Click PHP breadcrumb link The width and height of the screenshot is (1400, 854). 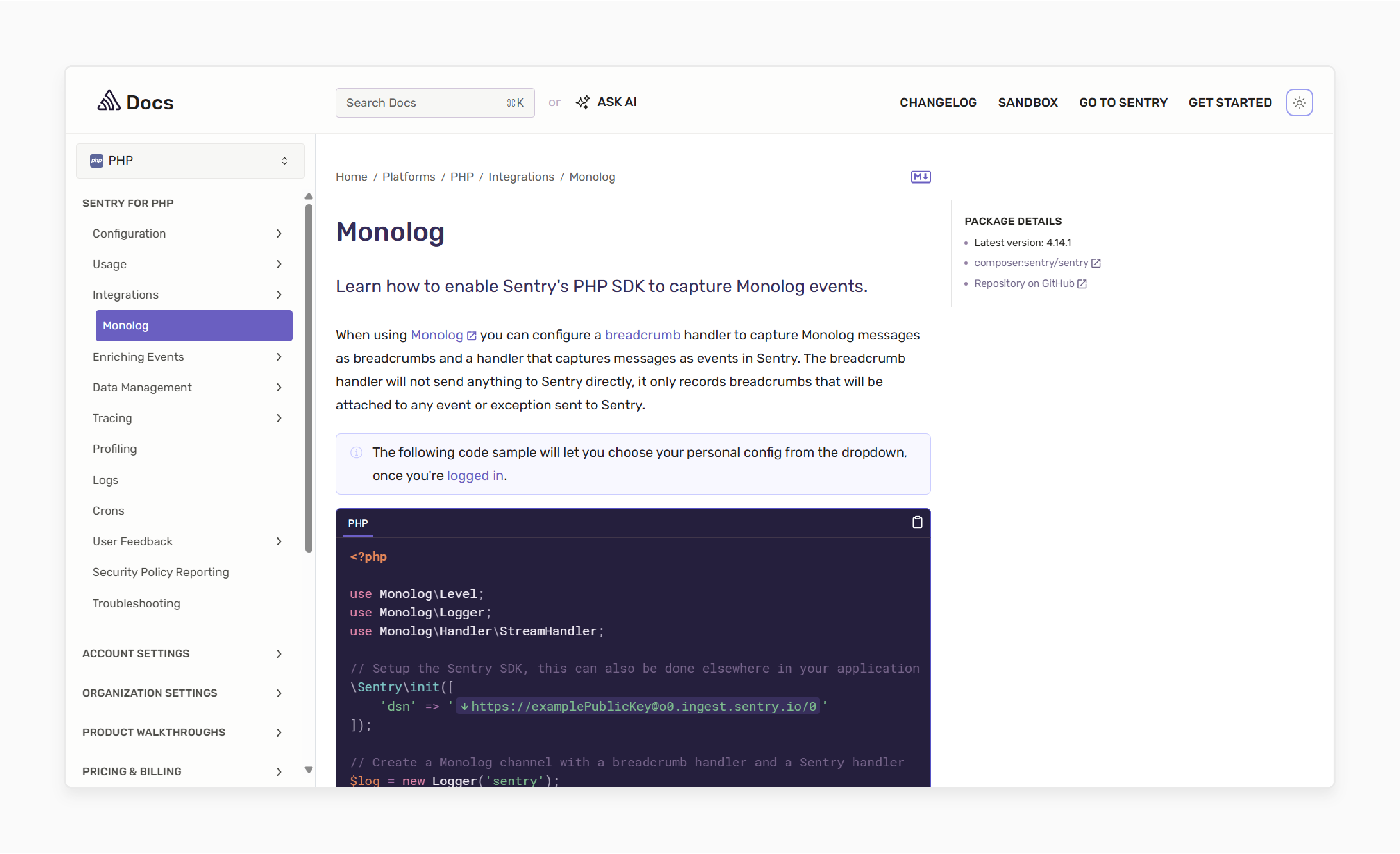[462, 177]
